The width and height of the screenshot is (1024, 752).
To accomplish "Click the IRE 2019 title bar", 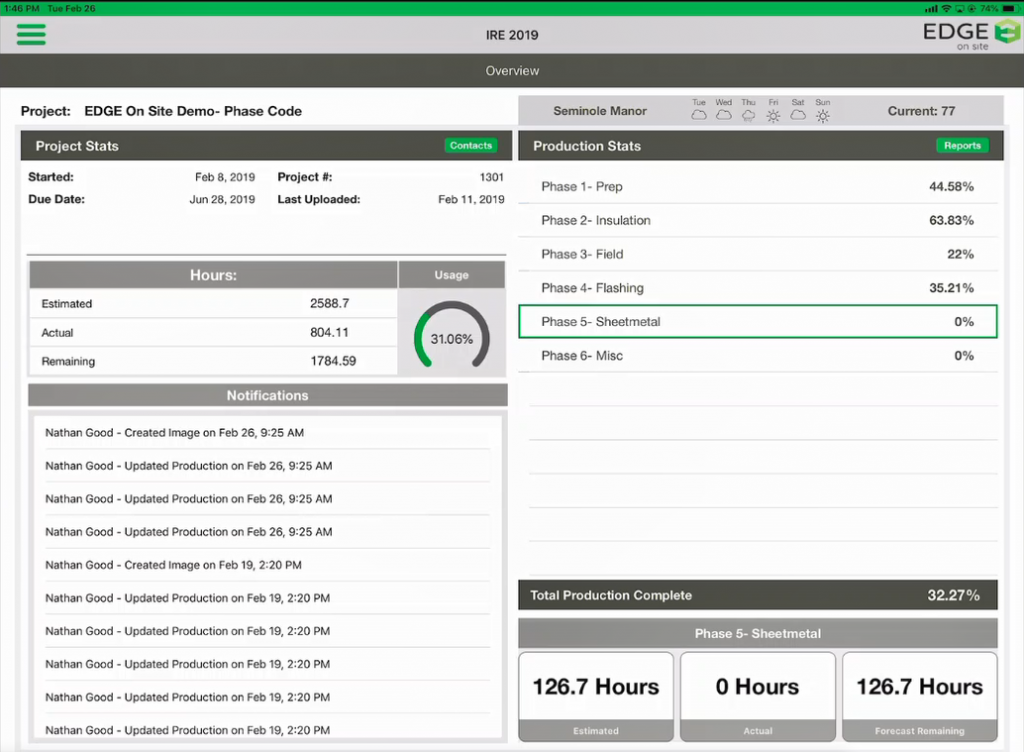I will (x=512, y=34).
